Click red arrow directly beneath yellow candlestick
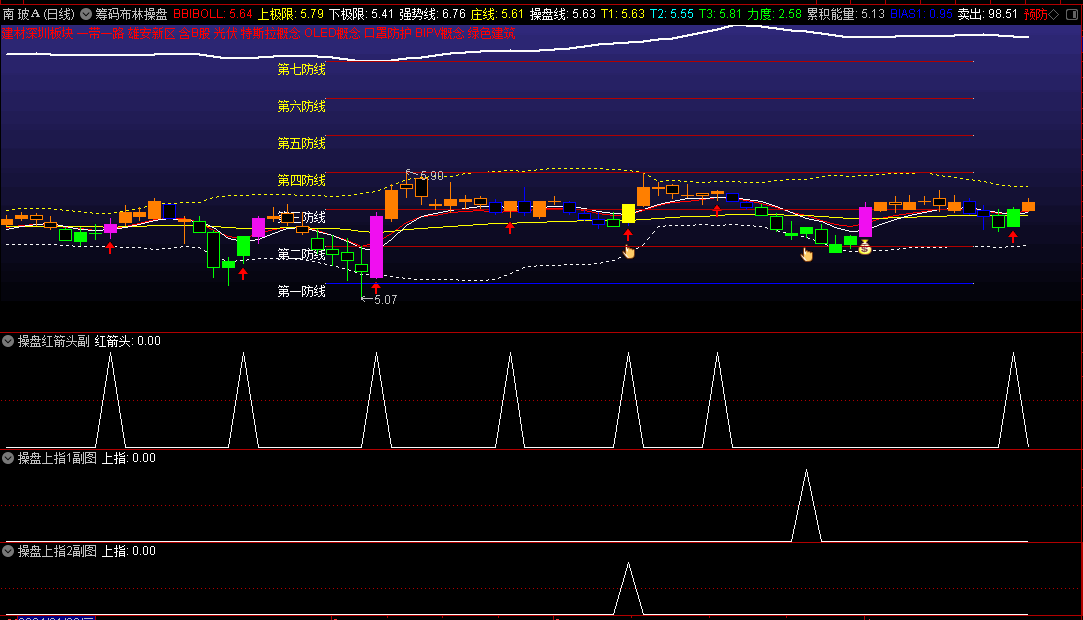The height and width of the screenshot is (620, 1083). tap(628, 235)
